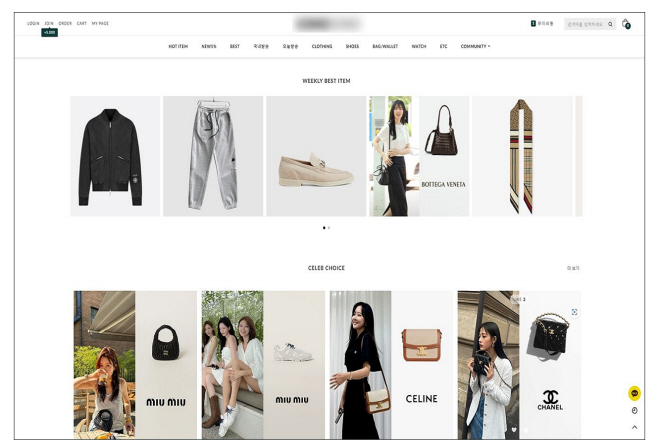Click the JOIN link

(x=49, y=22)
